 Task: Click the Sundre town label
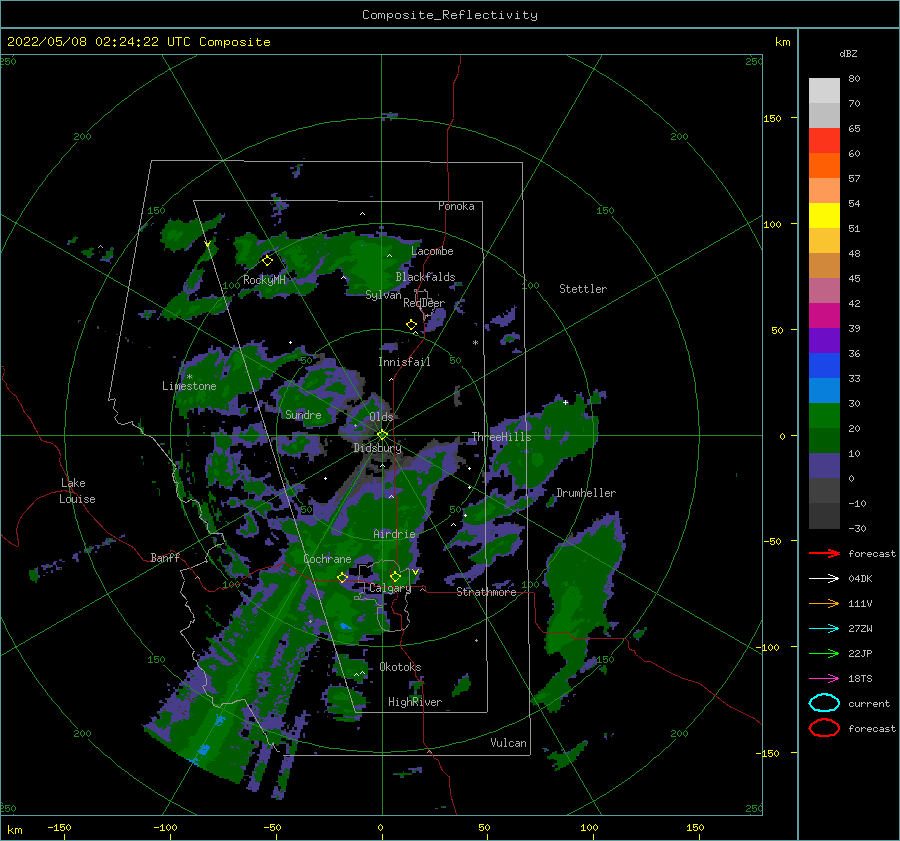(x=303, y=414)
